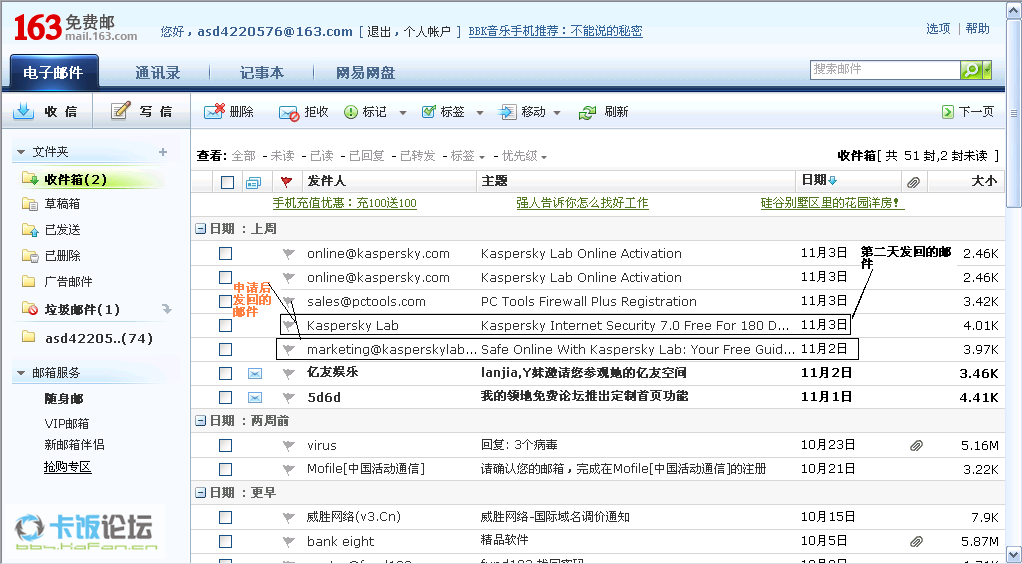This screenshot has height=564, width=1022.
Task: Click the Label (标签) toolbar button
Action: tap(443, 112)
